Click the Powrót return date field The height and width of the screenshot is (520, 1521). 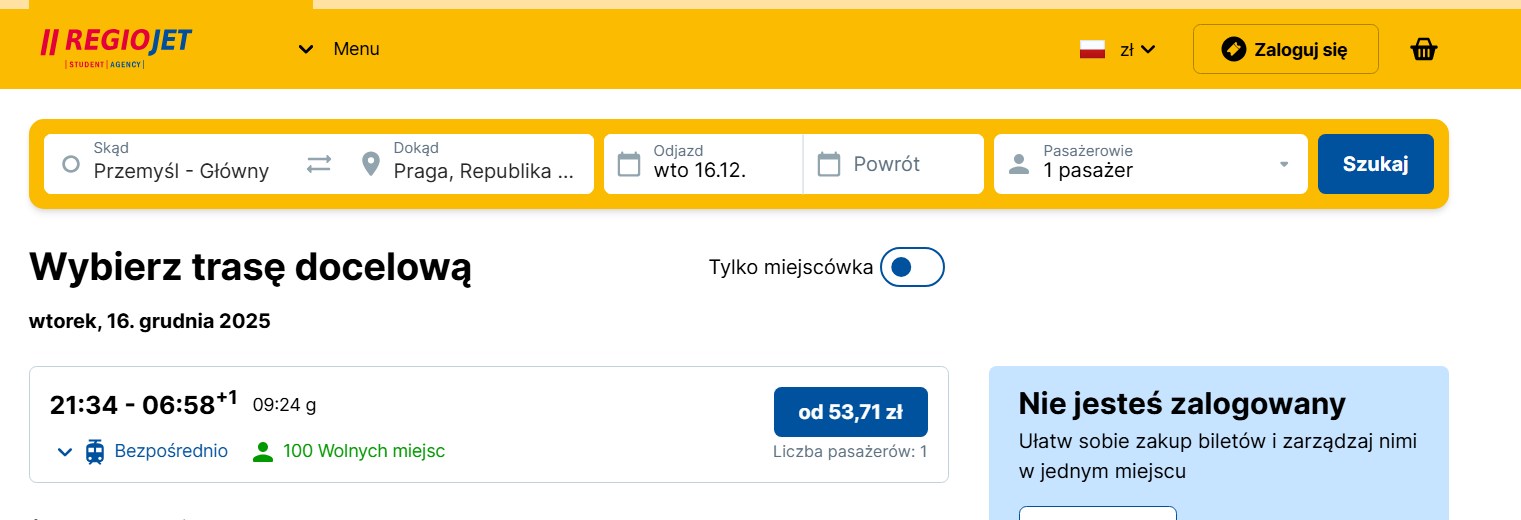click(893, 164)
